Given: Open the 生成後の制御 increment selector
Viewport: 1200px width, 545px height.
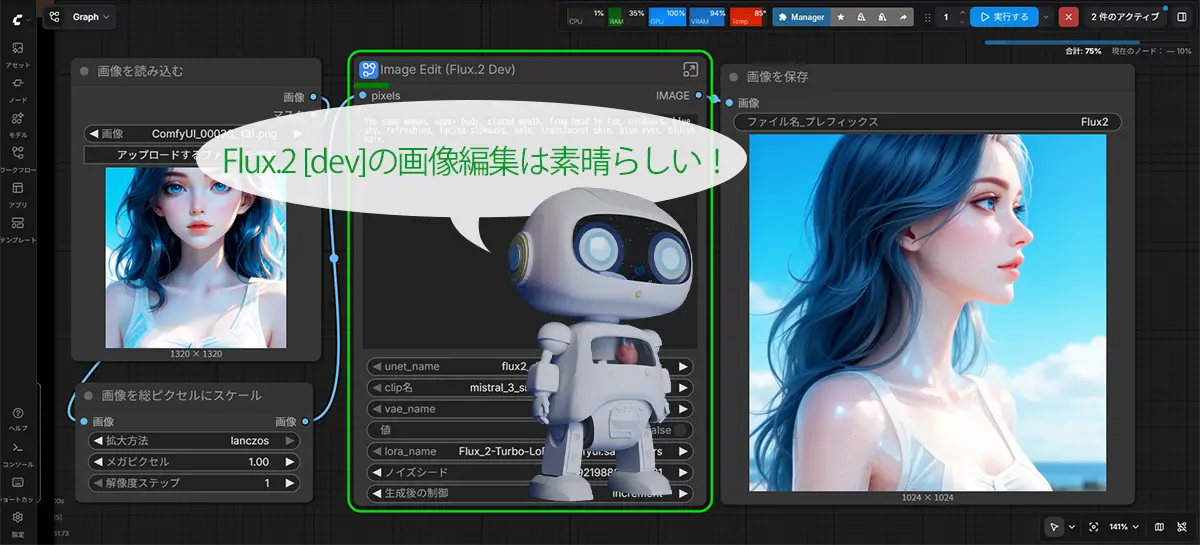Looking at the screenshot, I should click(x=530, y=493).
